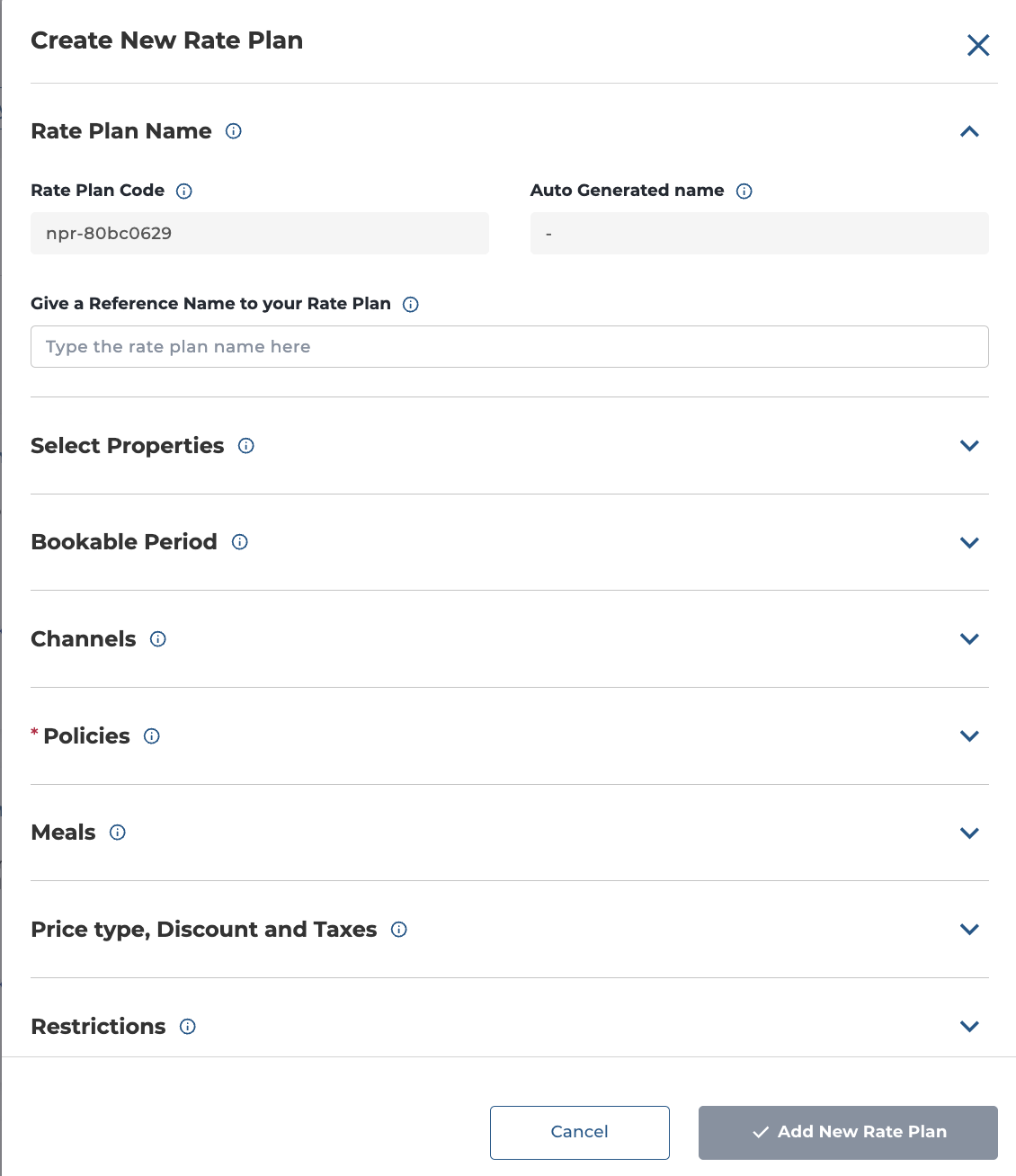Click info icon next to Bookable Period
This screenshot has width=1016, height=1176.
[240, 542]
